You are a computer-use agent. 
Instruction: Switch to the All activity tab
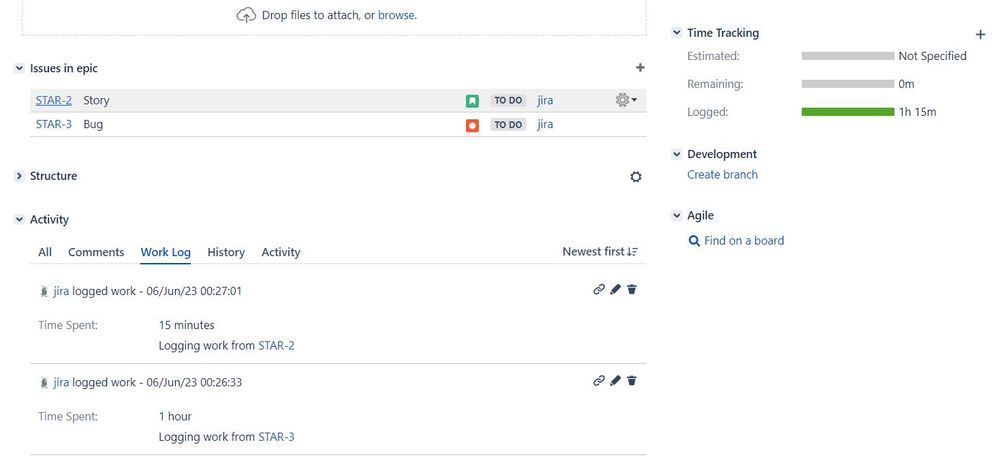(45, 252)
